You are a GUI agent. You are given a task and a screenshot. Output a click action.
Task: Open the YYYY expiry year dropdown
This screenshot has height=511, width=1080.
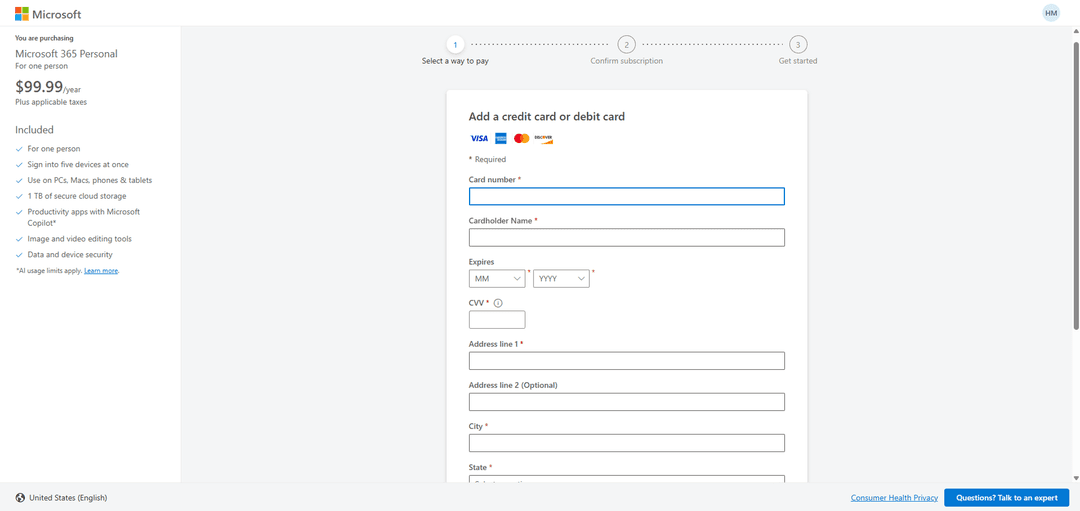click(561, 279)
